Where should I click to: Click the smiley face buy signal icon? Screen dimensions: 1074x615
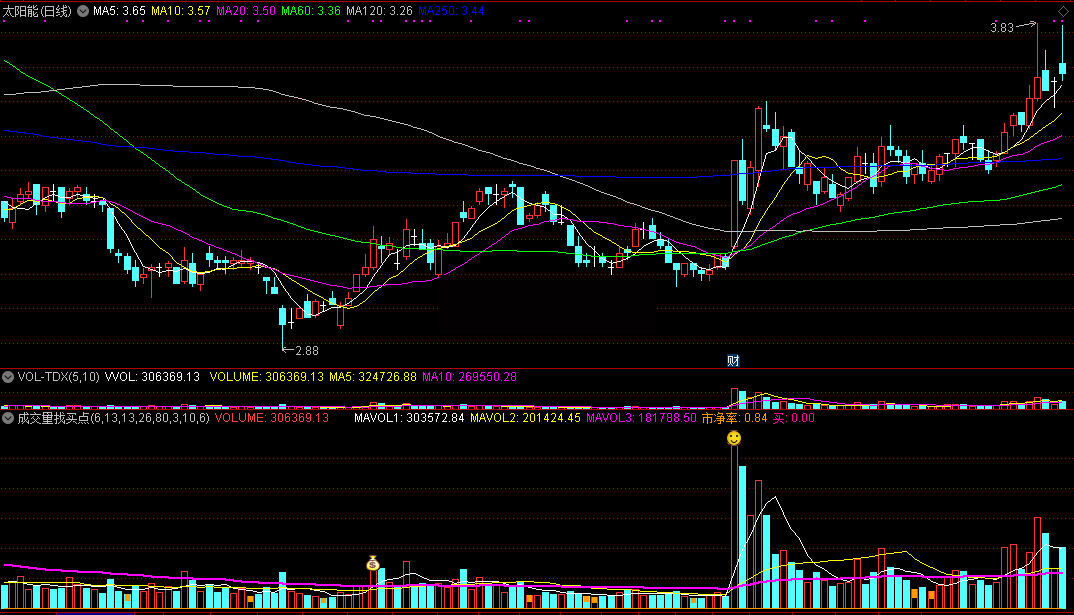[x=734, y=438]
